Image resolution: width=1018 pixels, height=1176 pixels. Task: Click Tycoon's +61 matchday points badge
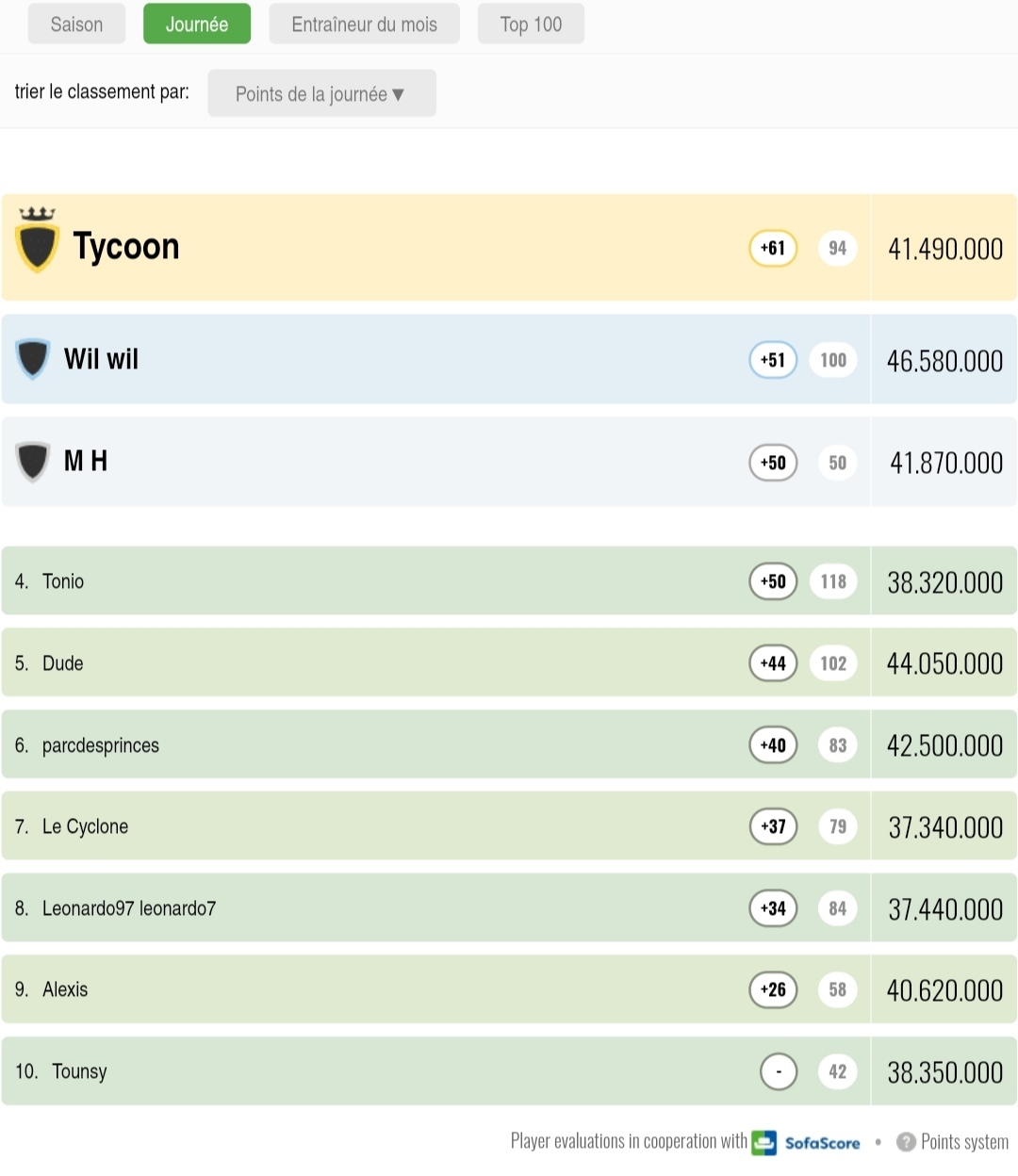click(773, 249)
